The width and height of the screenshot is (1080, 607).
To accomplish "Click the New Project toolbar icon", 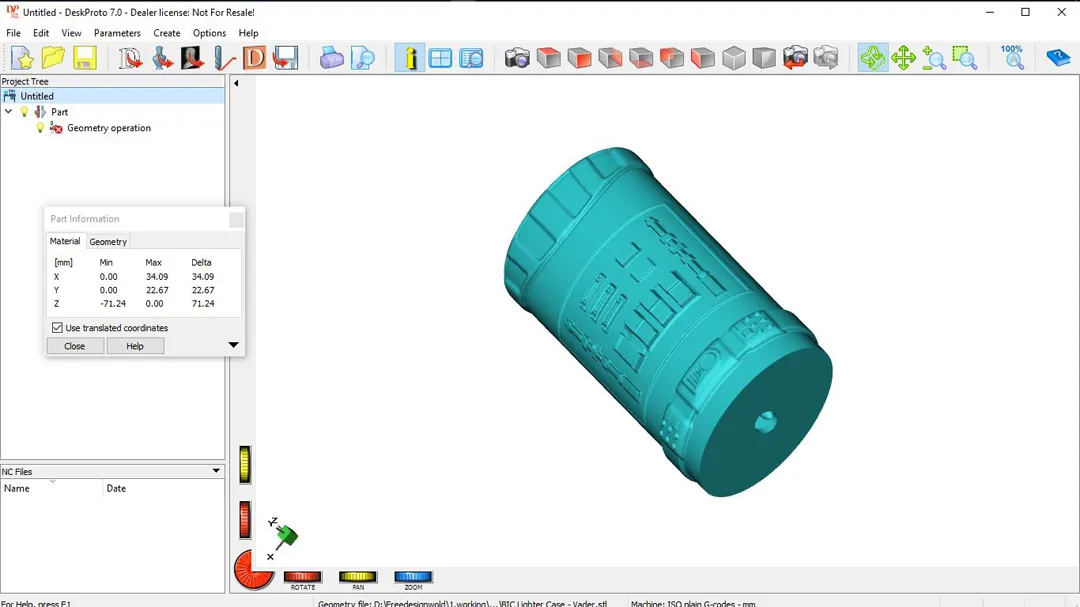I will pos(22,58).
